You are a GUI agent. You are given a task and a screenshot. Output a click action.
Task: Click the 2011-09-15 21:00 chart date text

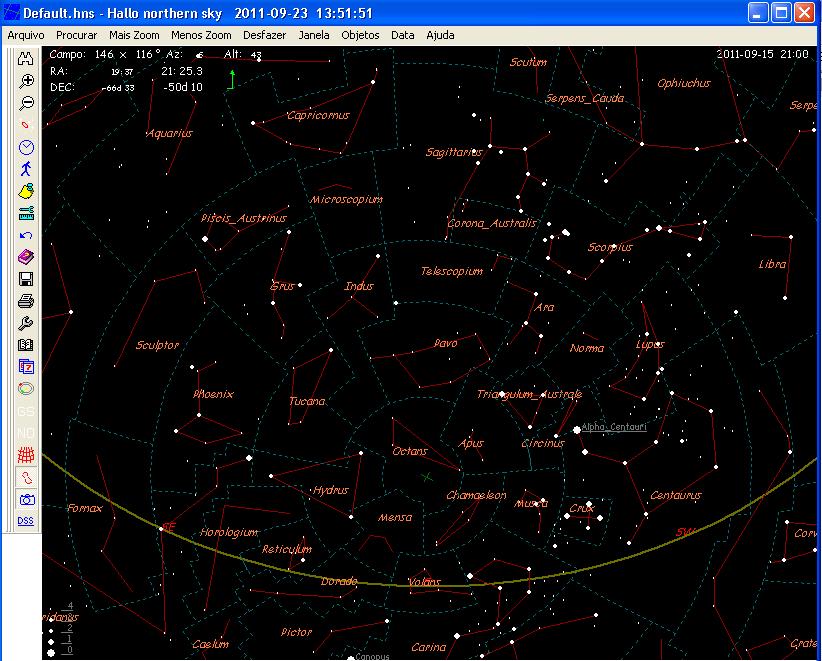point(762,54)
